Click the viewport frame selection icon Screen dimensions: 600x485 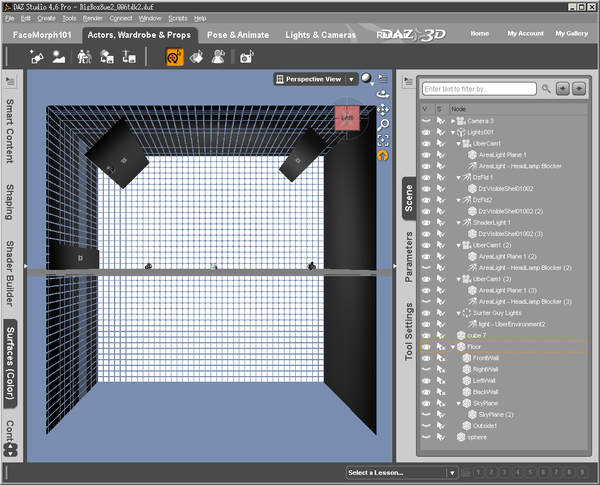[x=383, y=140]
